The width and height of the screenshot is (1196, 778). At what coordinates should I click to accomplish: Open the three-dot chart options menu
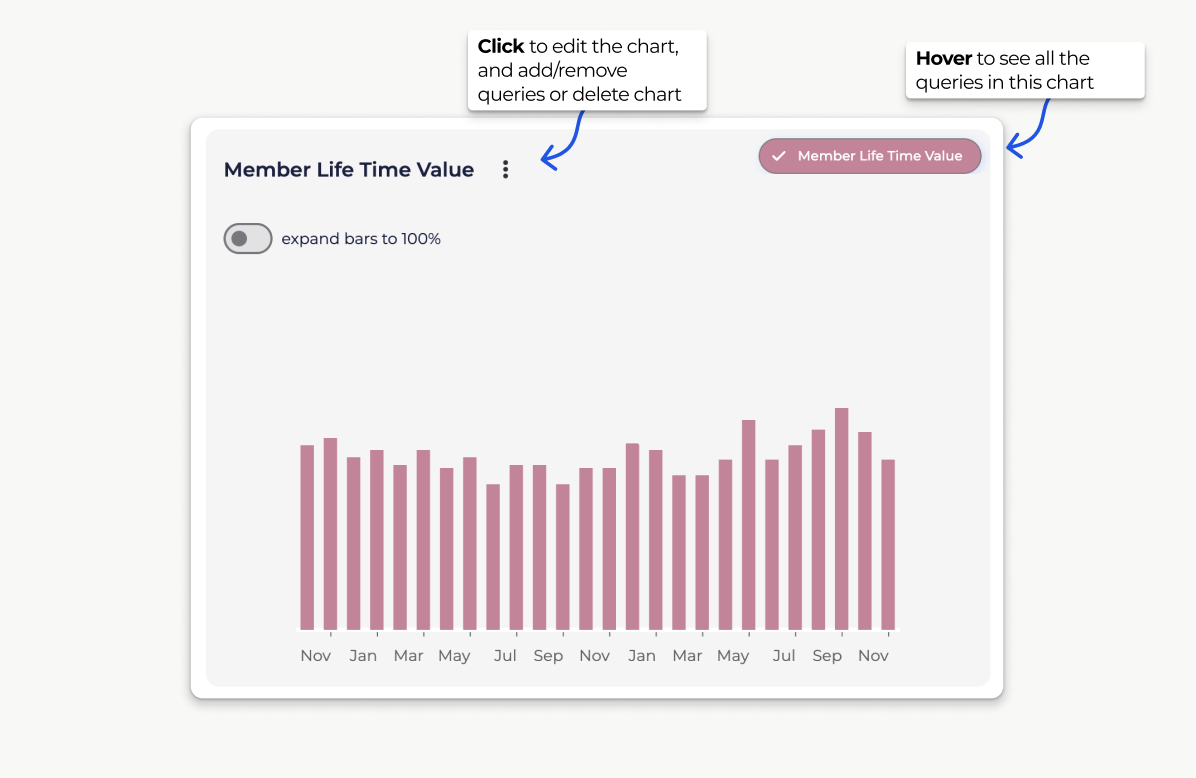[x=505, y=170]
